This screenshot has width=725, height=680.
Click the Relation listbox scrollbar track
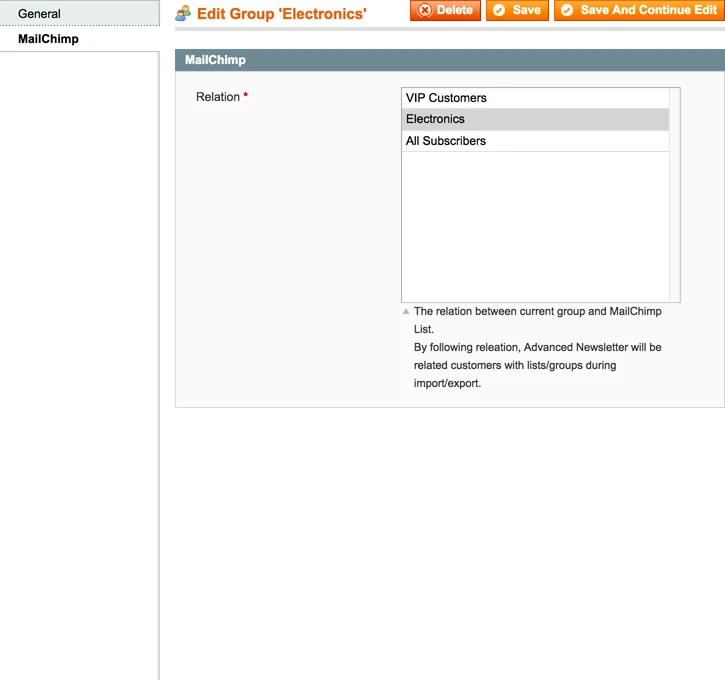tap(675, 200)
